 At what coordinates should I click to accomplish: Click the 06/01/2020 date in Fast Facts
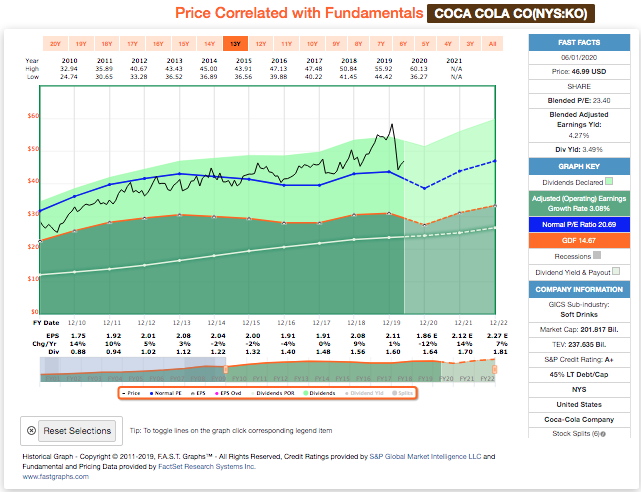579,58
